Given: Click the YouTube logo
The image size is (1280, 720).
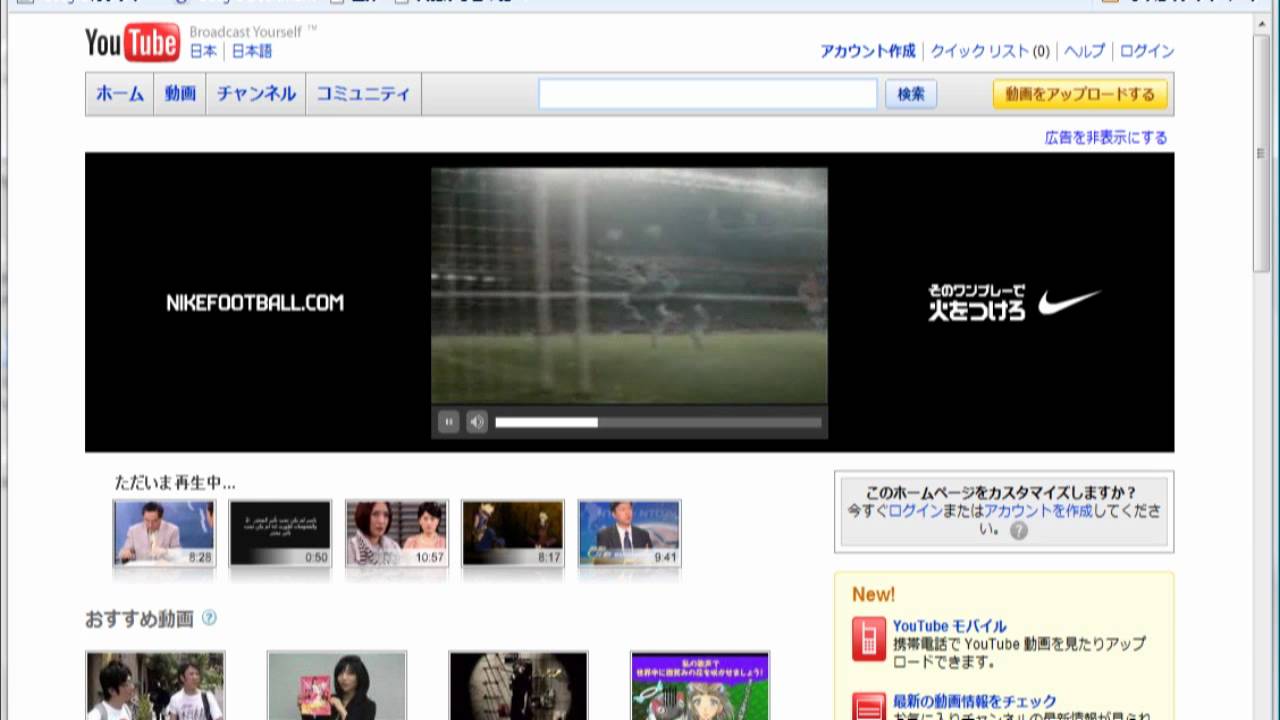Looking at the screenshot, I should tap(132, 42).
